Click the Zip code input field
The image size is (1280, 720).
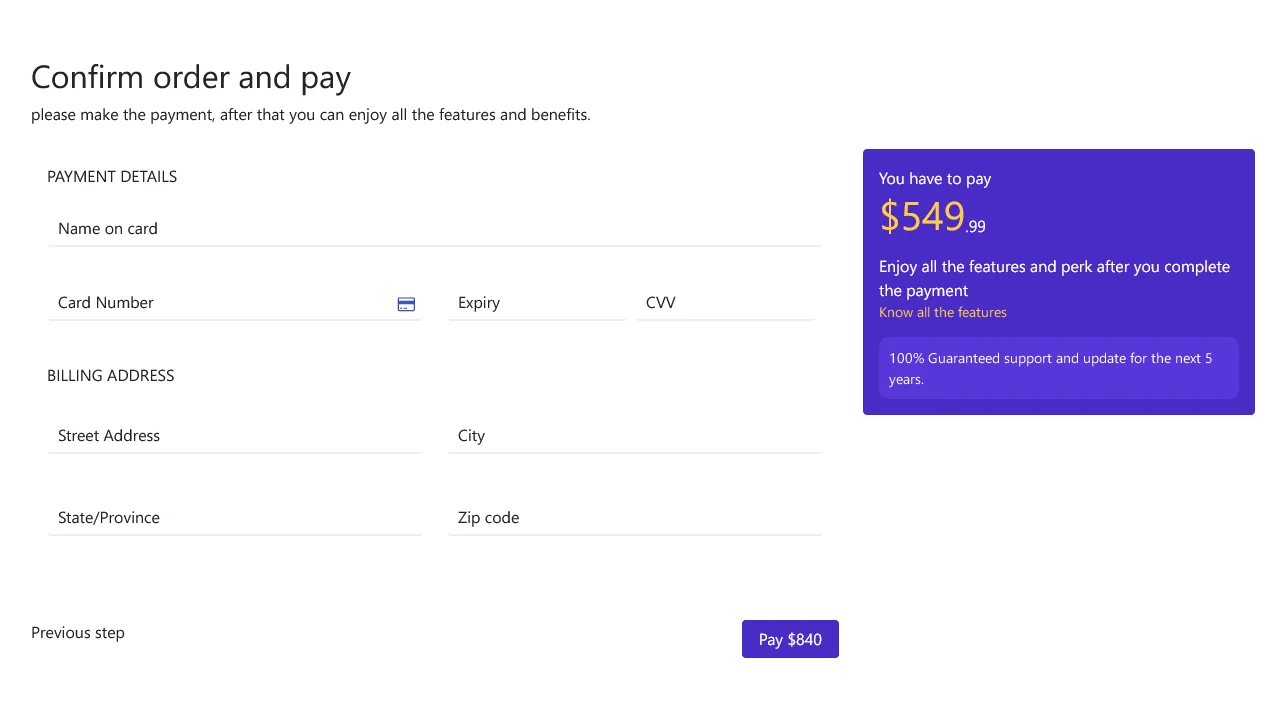click(x=634, y=518)
